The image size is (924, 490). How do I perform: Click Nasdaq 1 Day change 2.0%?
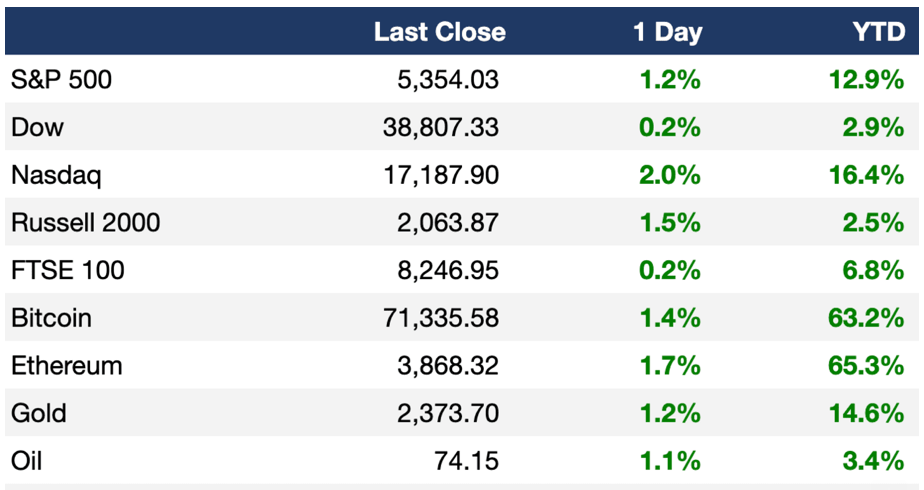(x=670, y=175)
